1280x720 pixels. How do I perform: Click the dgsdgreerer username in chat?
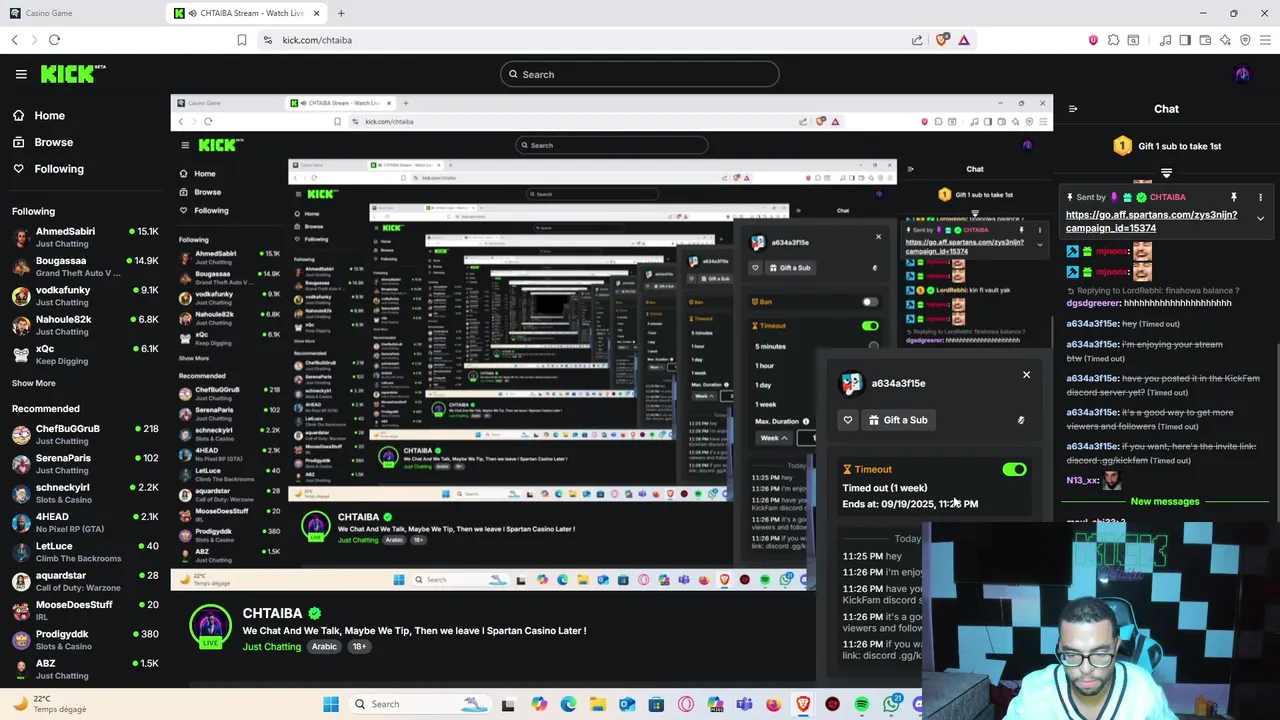[1094, 303]
